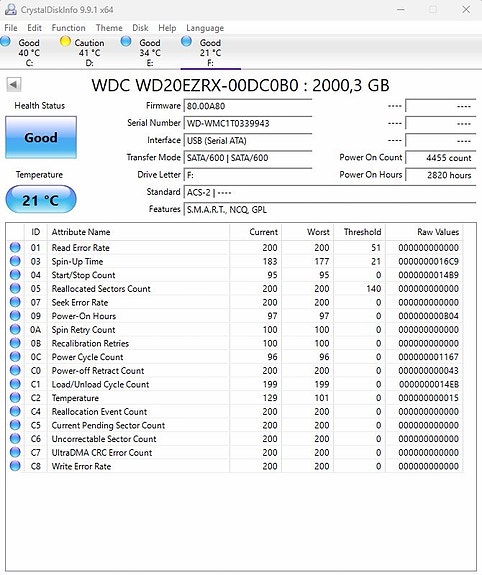The height and width of the screenshot is (575, 482).
Task: Click current value 129 in Temperature row
Action: click(270, 398)
